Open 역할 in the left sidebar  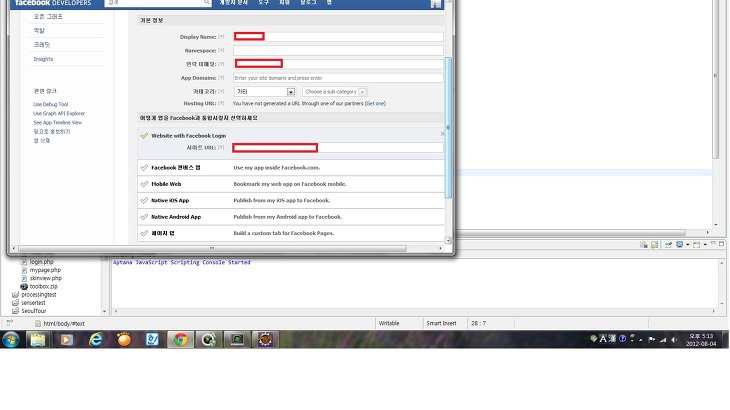tap(39, 30)
